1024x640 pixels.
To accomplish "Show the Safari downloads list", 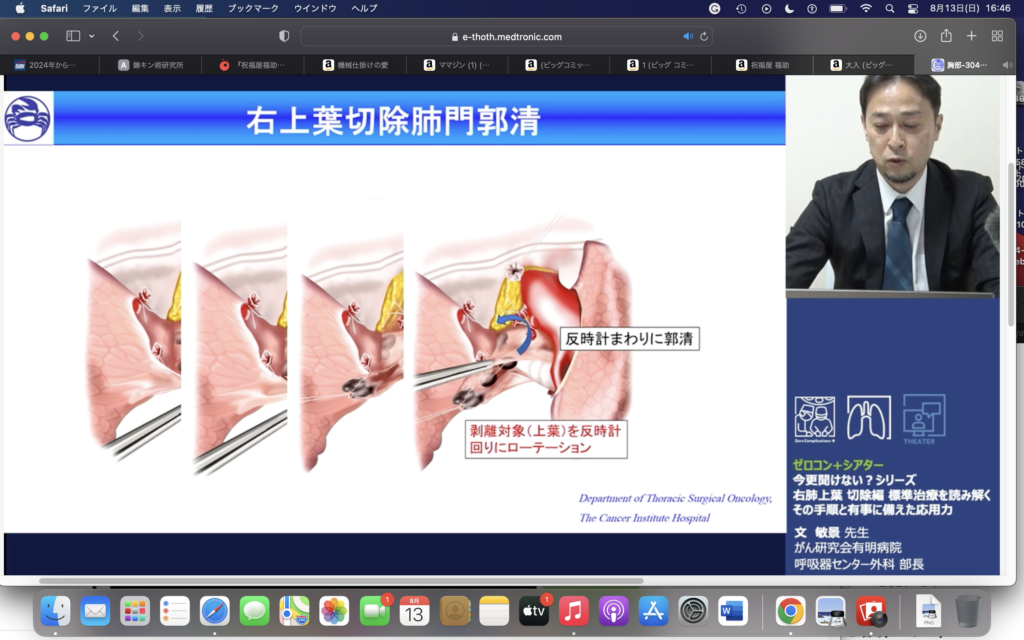I will coord(920,36).
